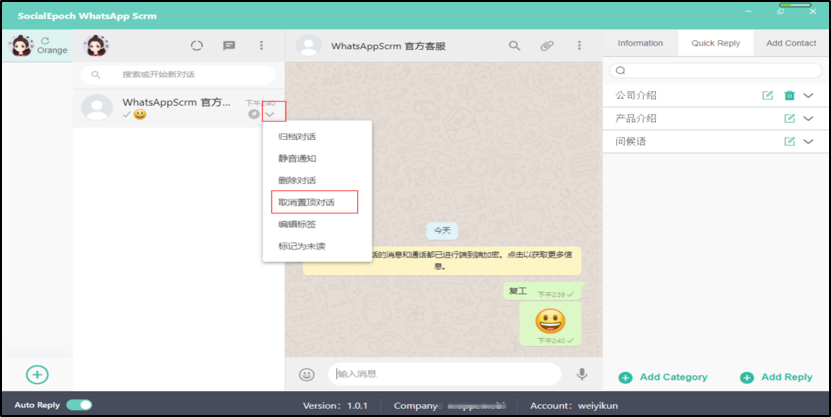This screenshot has width=831, height=417.
Task: Click the pinned icon on WhatsAppScrm chat
Action: coord(254,114)
